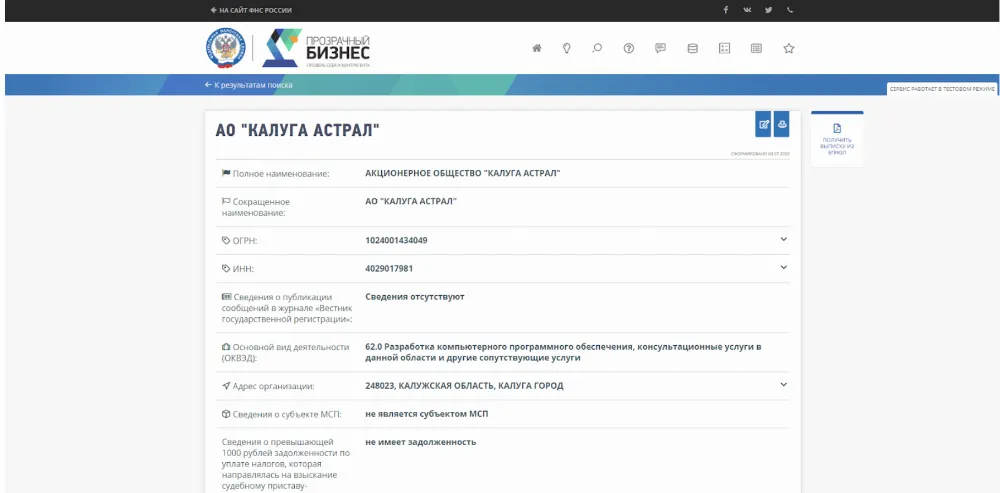The image size is (1000, 493).
Task: Expand the ИНН row details
Action: [x=784, y=267]
